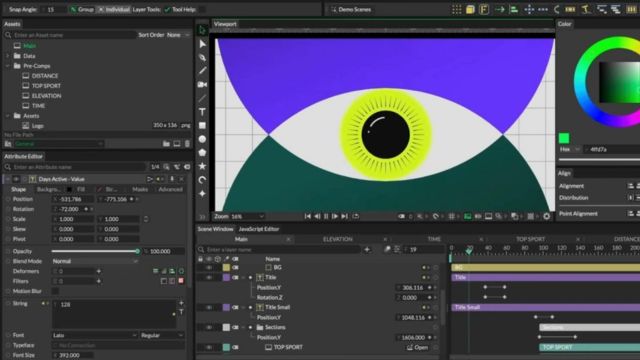
Task: Click Add Deformer plus button
Action: point(98,271)
